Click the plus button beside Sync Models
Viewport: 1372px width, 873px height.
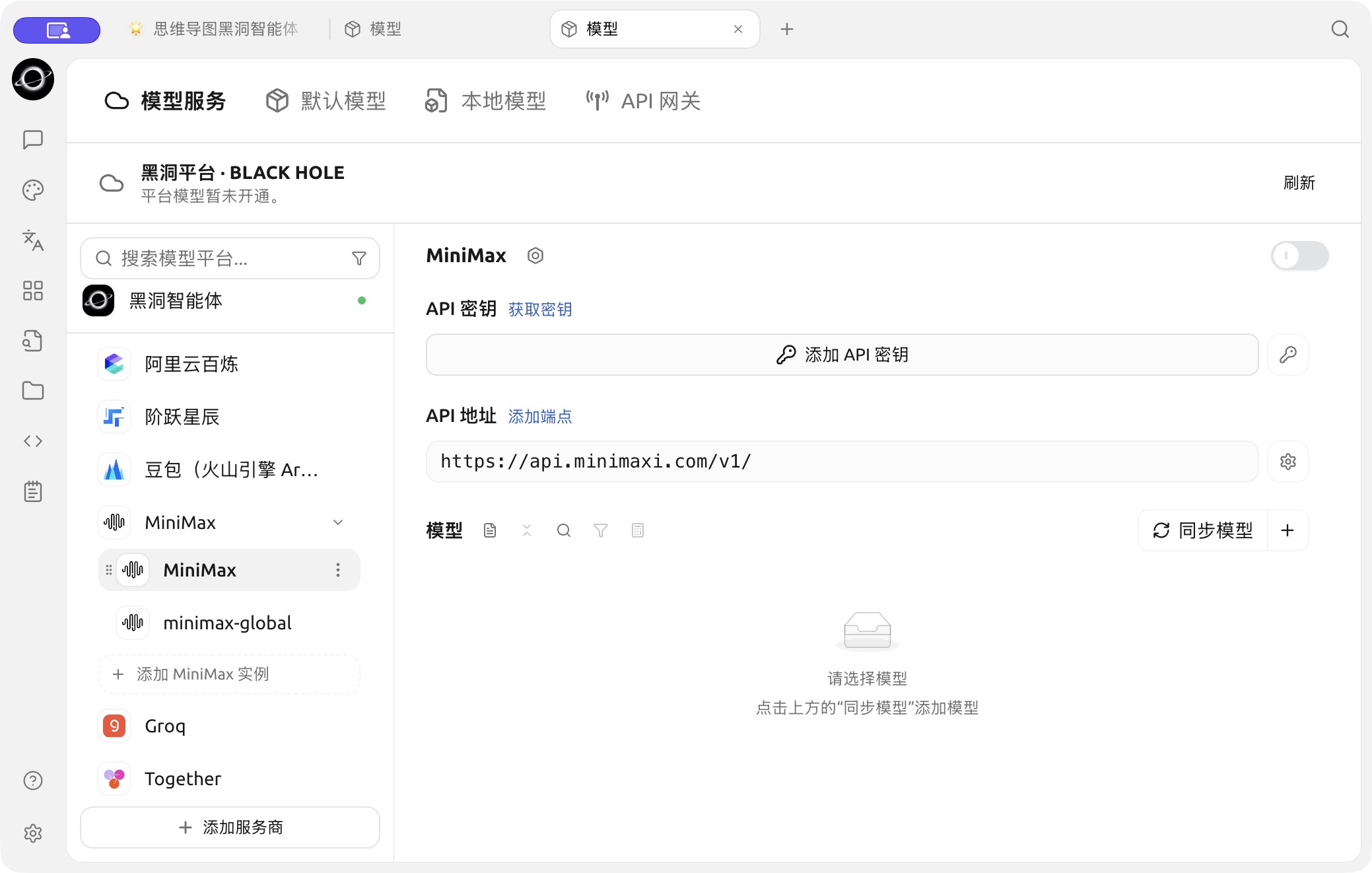[x=1287, y=530]
